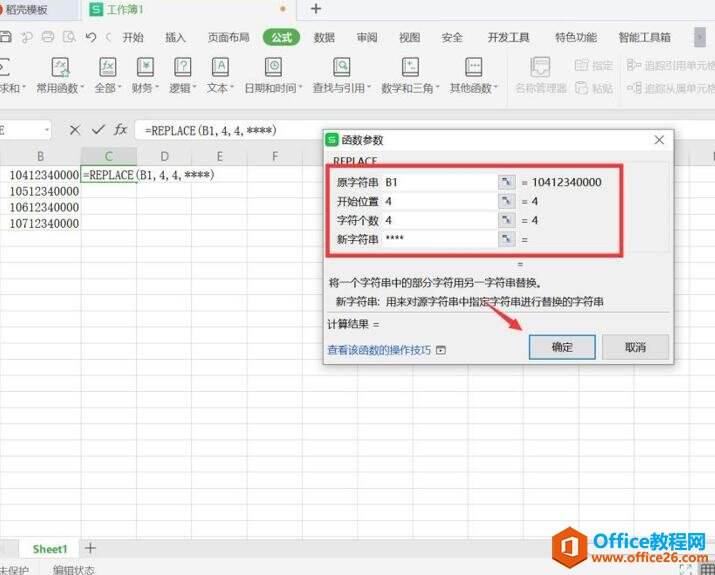Open the 开发工具 Developer Tools tab
715x575 pixels.
pyautogui.click(x=508, y=37)
